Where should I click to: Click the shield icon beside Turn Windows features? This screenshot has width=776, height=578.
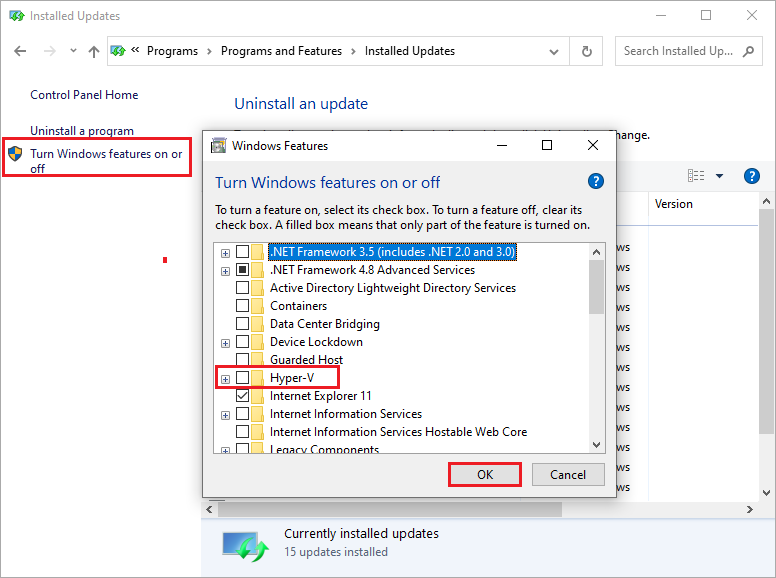15,153
